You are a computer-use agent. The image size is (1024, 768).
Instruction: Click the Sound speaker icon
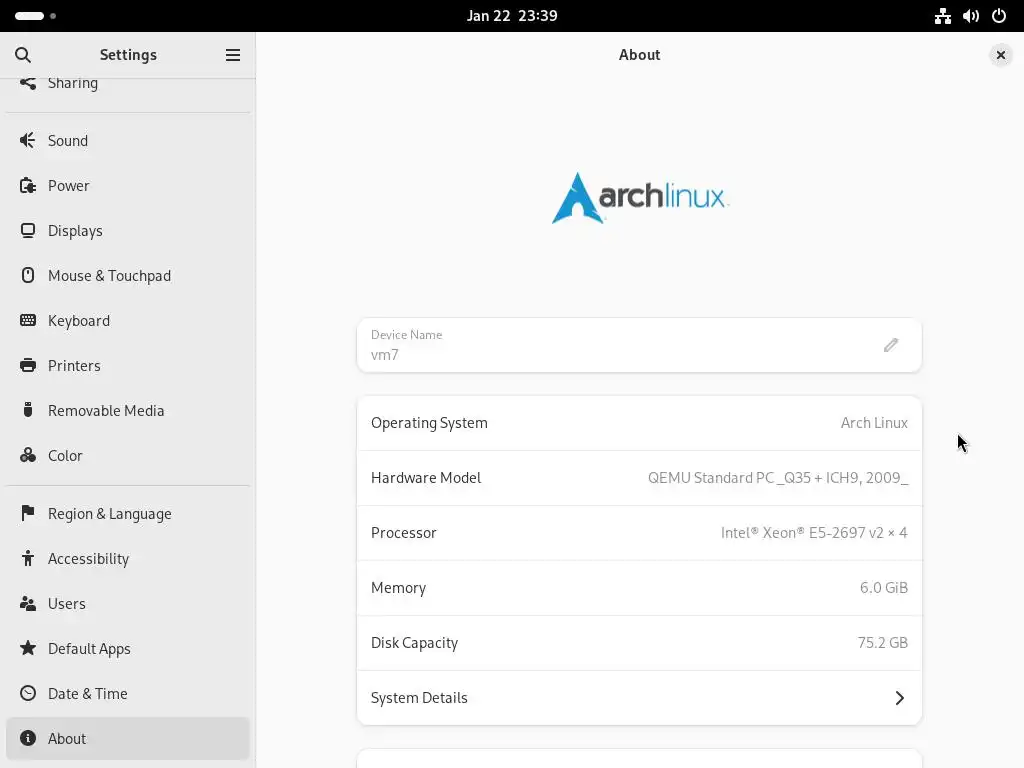(27, 140)
